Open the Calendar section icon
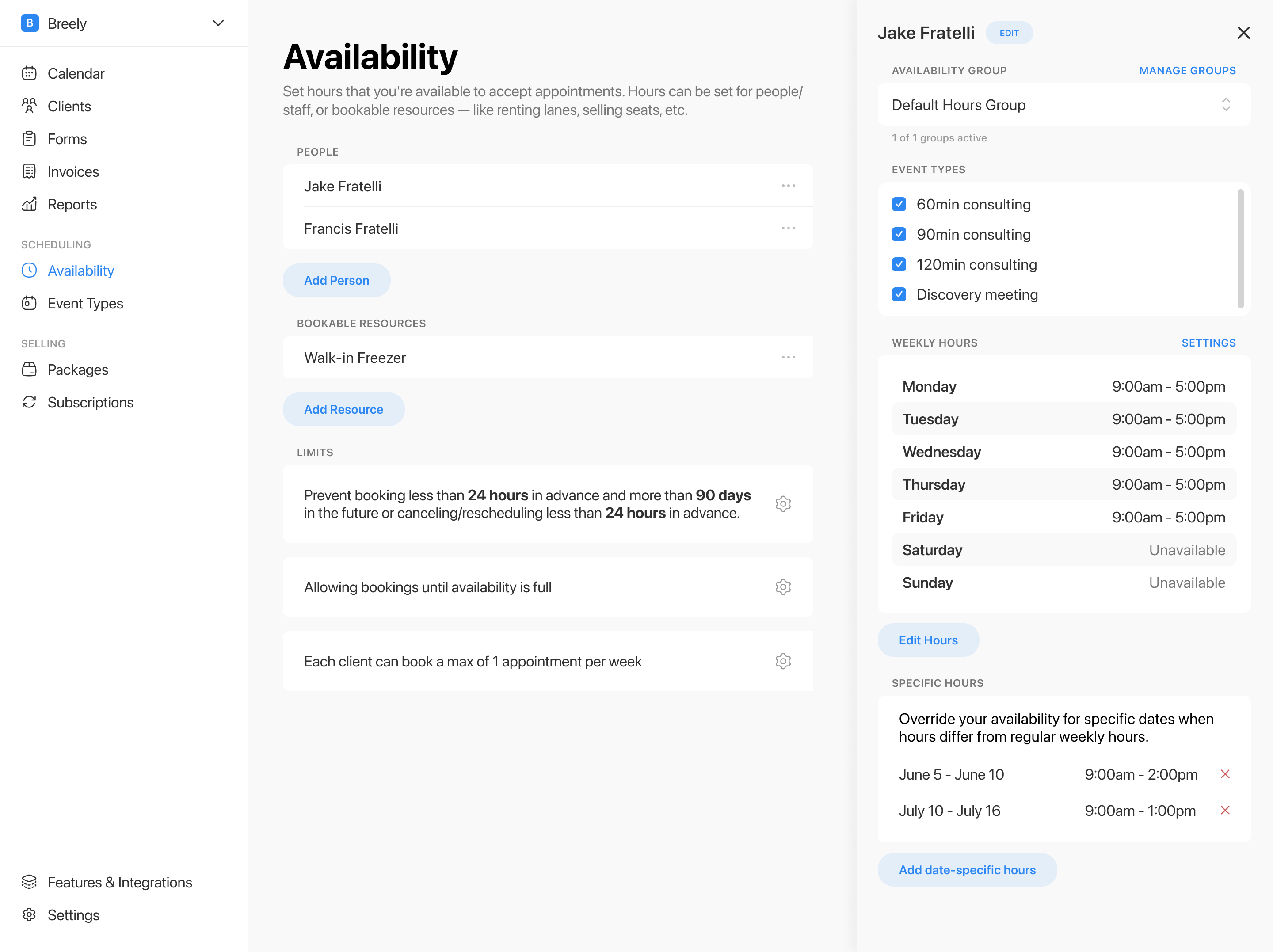Image resolution: width=1273 pixels, height=952 pixels. click(30, 73)
